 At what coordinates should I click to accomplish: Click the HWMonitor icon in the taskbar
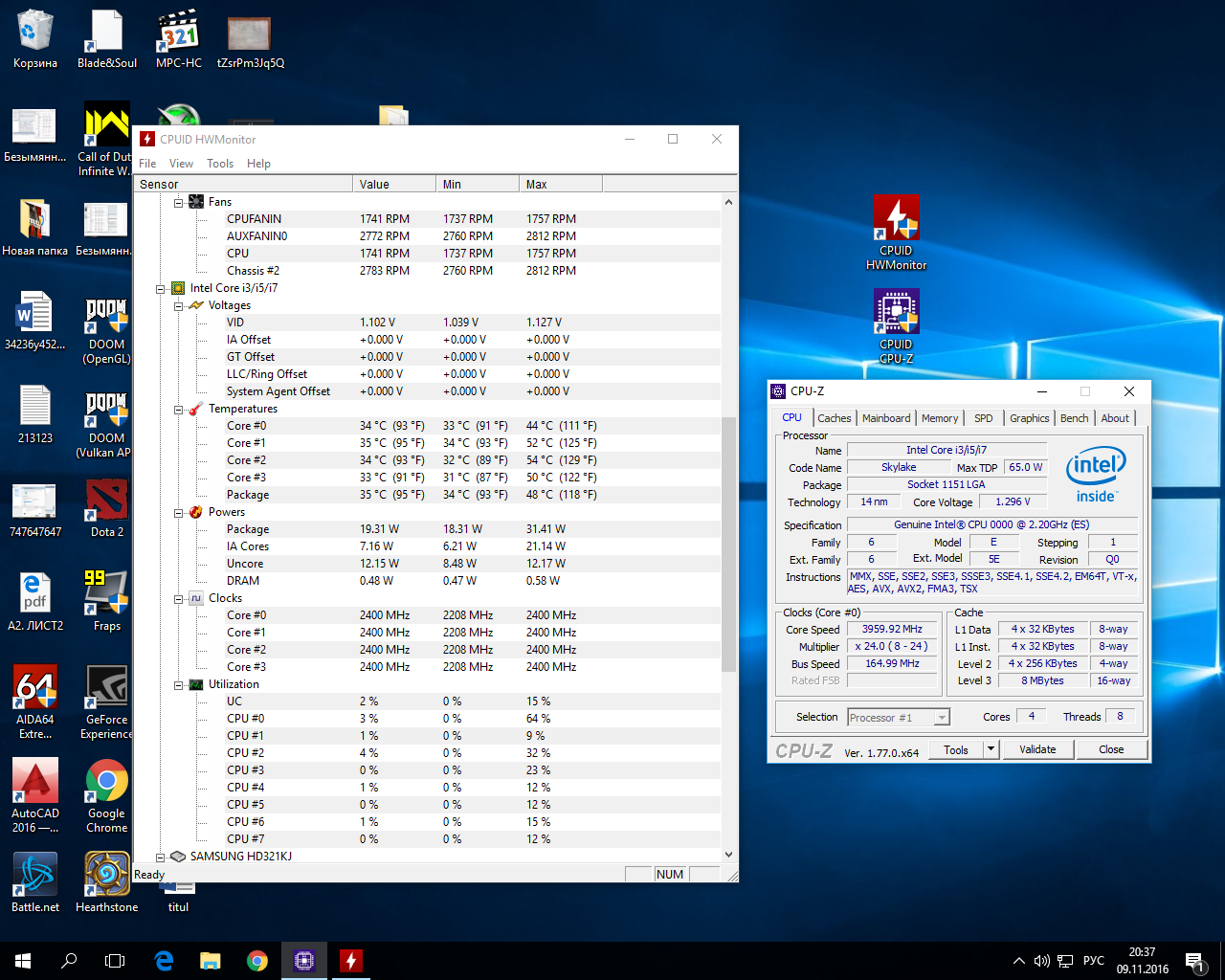[x=351, y=960]
